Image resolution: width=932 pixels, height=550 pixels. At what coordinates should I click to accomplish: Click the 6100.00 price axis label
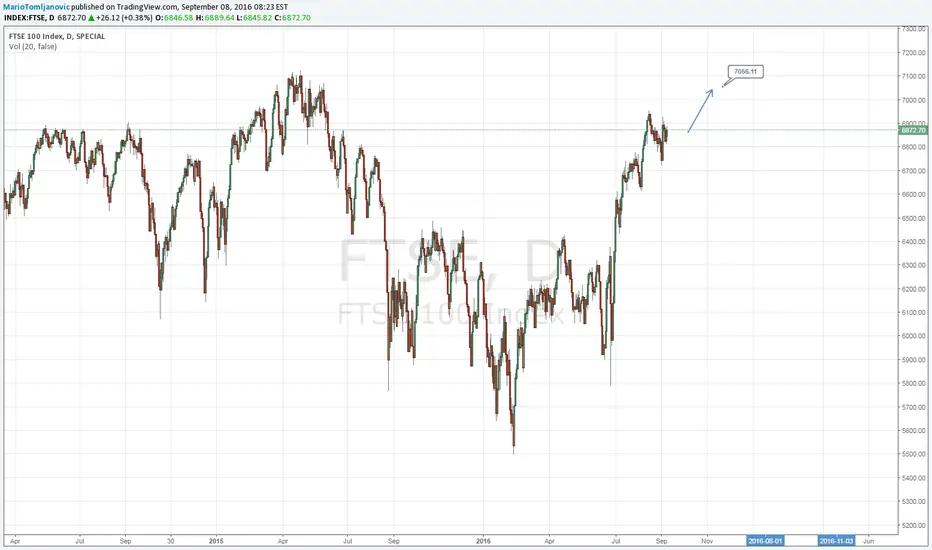914,312
